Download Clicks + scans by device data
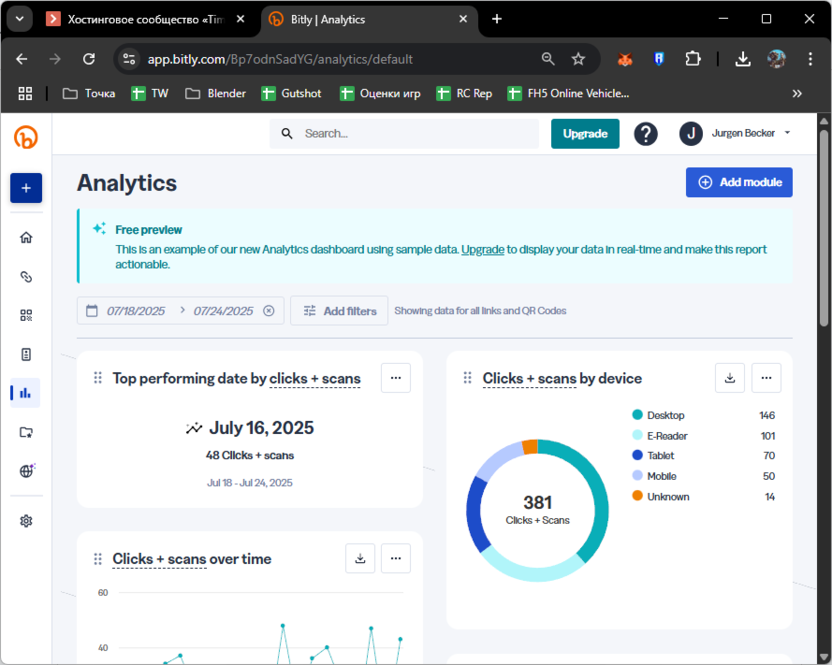Viewport: 832px width, 665px height. pyautogui.click(x=730, y=378)
